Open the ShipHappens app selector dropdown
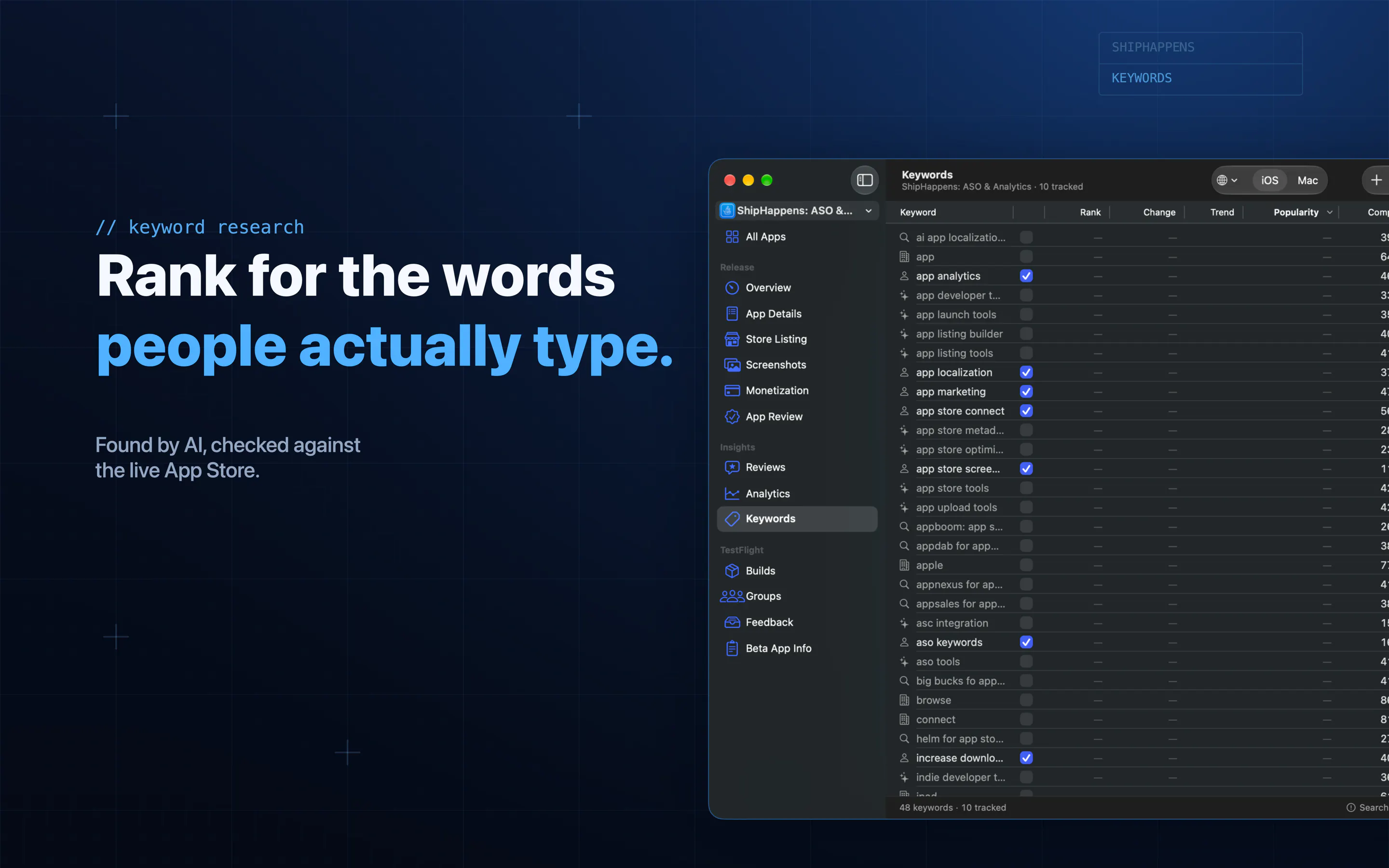The width and height of the screenshot is (1389, 868). coord(797,211)
